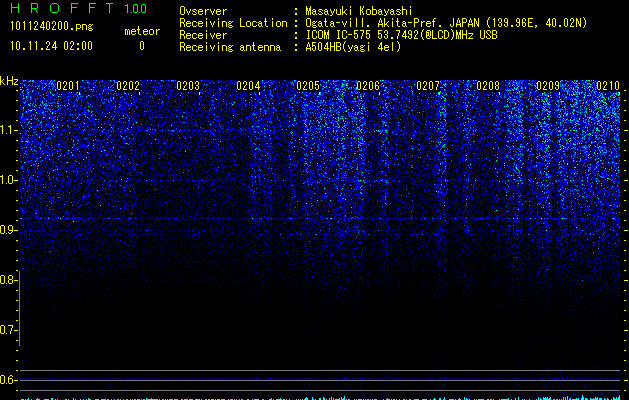Click the 0201 time marker
This screenshot has height=400, width=629.
click(x=68, y=86)
